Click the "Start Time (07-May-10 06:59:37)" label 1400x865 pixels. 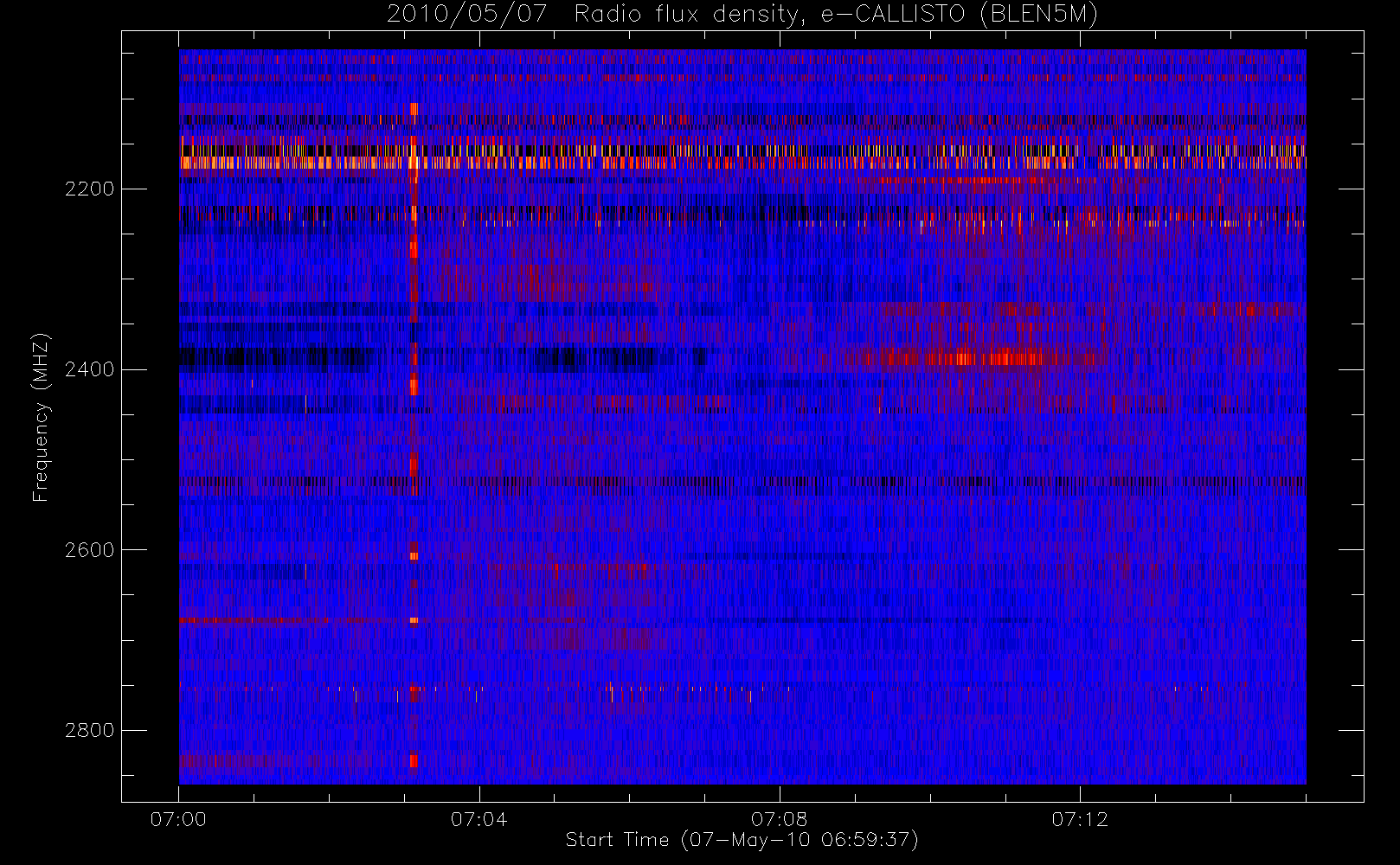[742, 840]
